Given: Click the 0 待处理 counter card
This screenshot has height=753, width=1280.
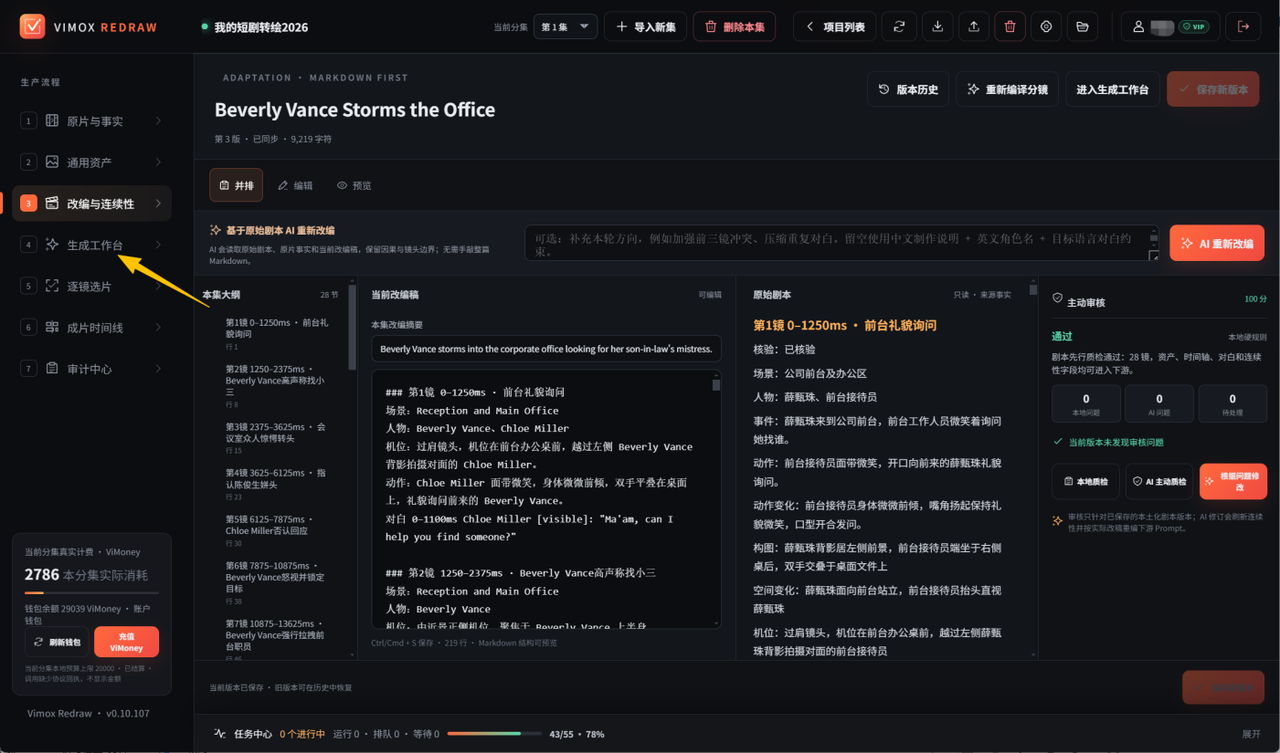Looking at the screenshot, I should point(1232,404).
